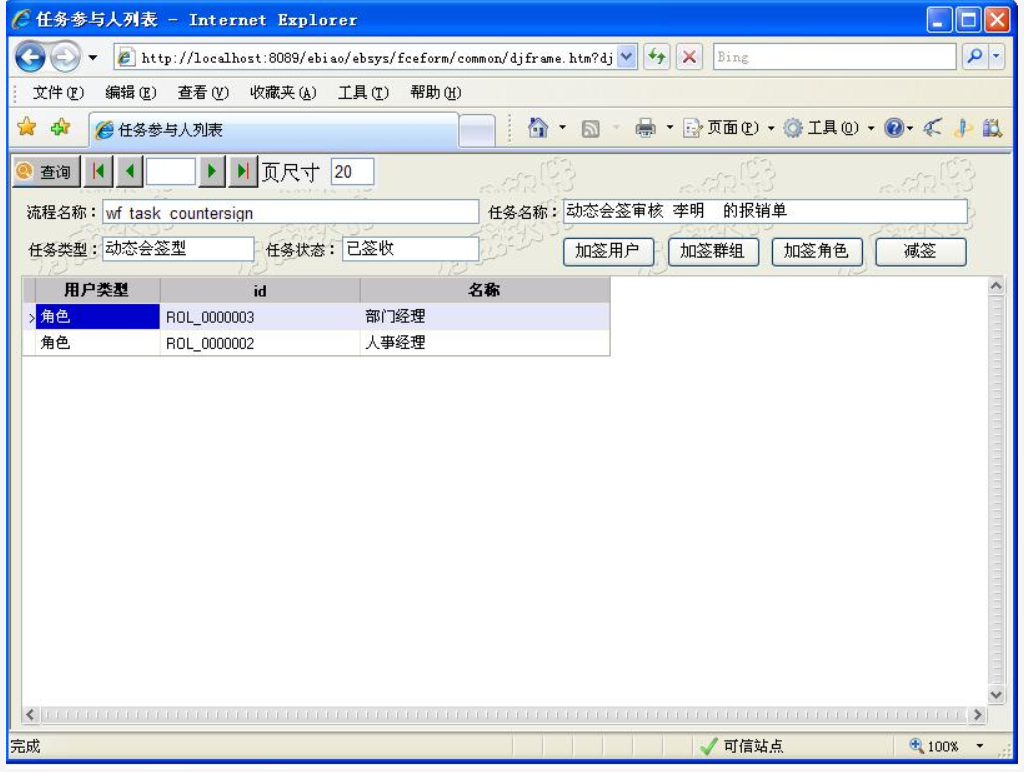This screenshot has height=772, width=1024.
Task: Open the 帮助(H) menu
Action: click(435, 93)
